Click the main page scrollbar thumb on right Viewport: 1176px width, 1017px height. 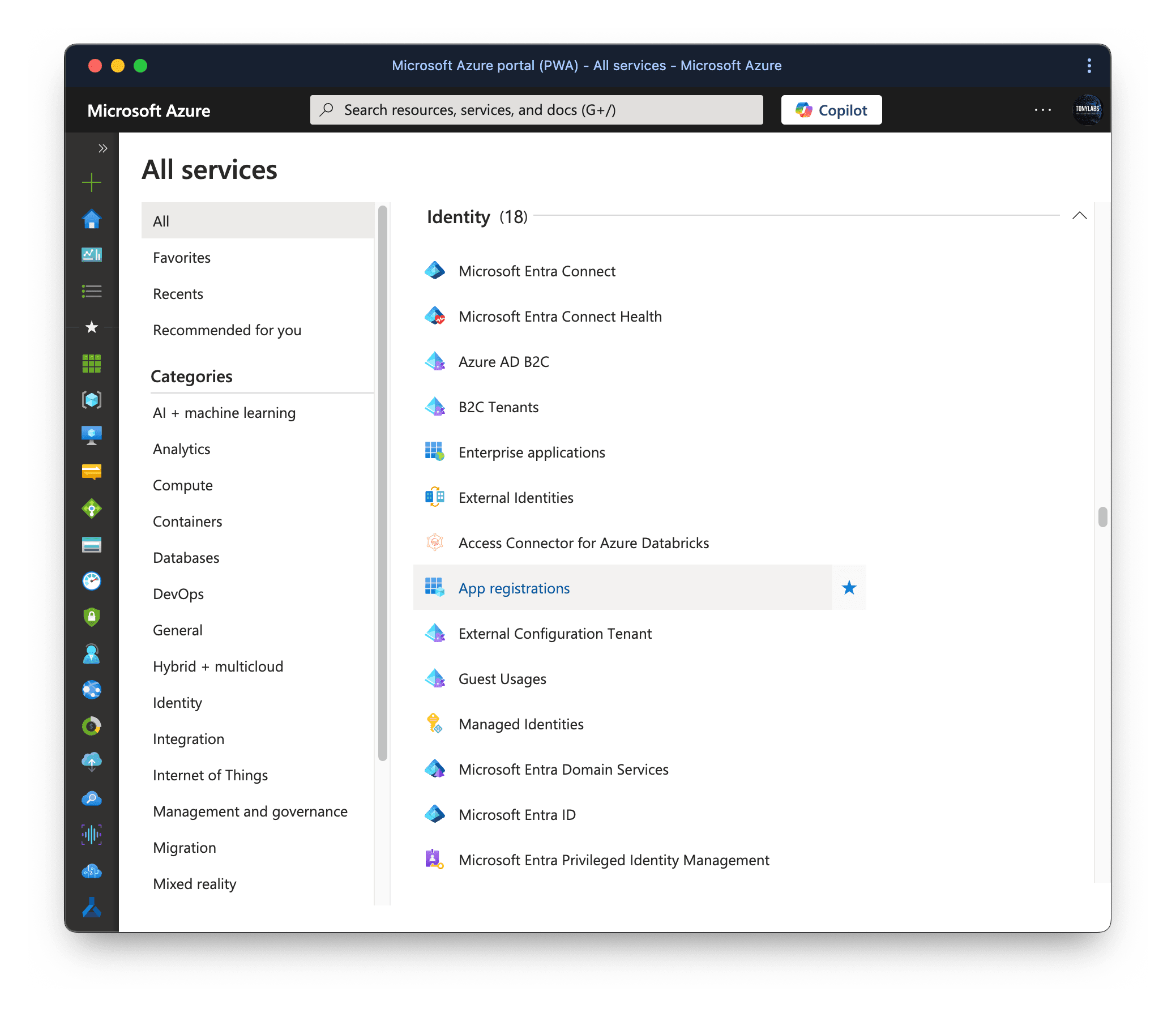(1102, 517)
